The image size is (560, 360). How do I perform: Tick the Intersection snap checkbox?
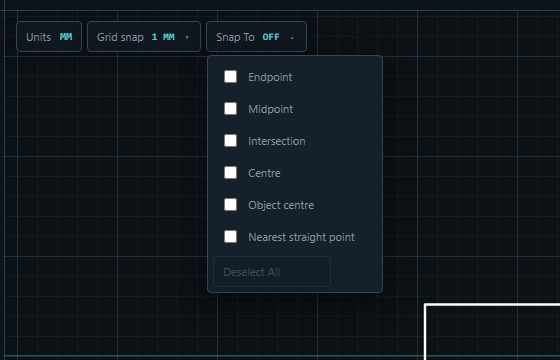(x=230, y=141)
